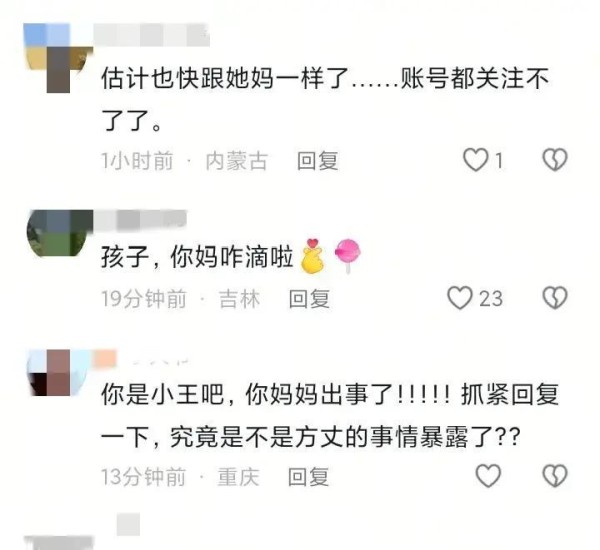Dislike the Chongqing comment with broken heart
This screenshot has width=600, height=550.
555,476
